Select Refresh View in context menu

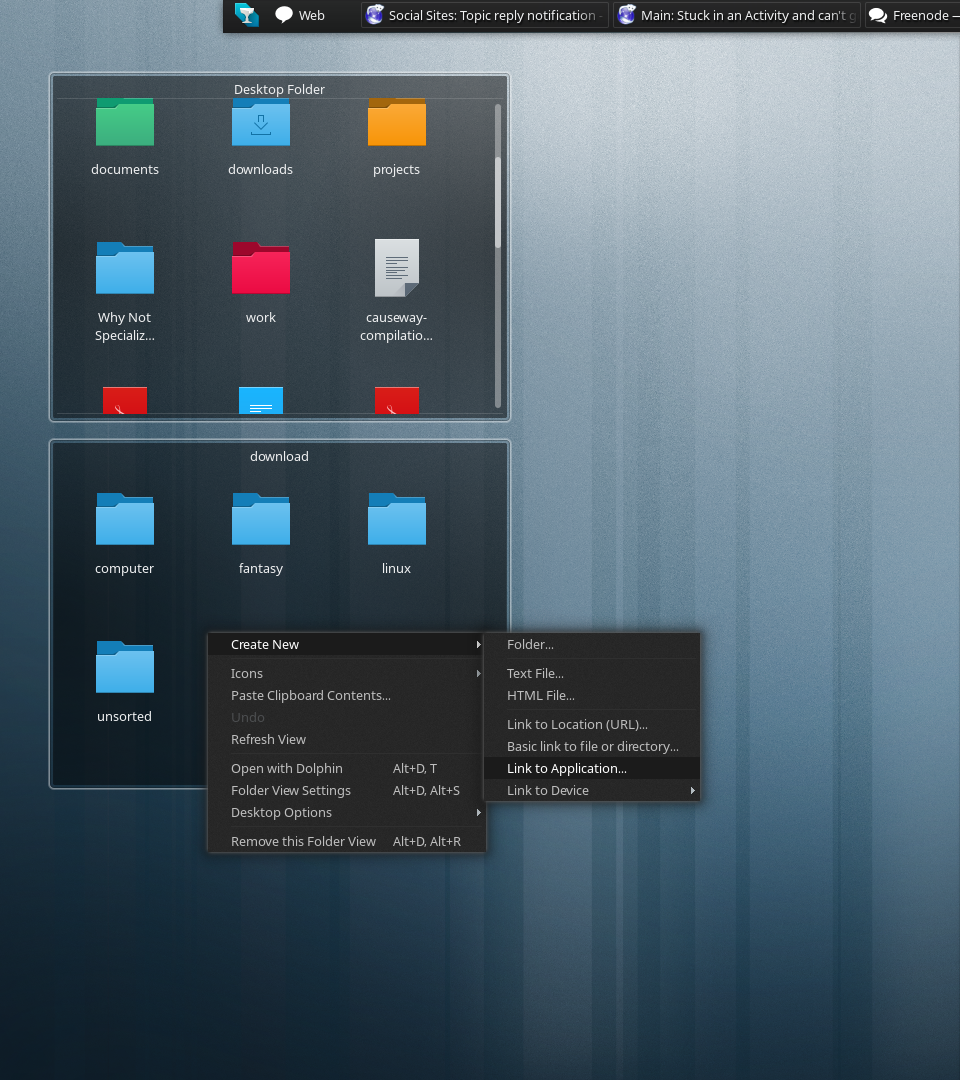268,739
